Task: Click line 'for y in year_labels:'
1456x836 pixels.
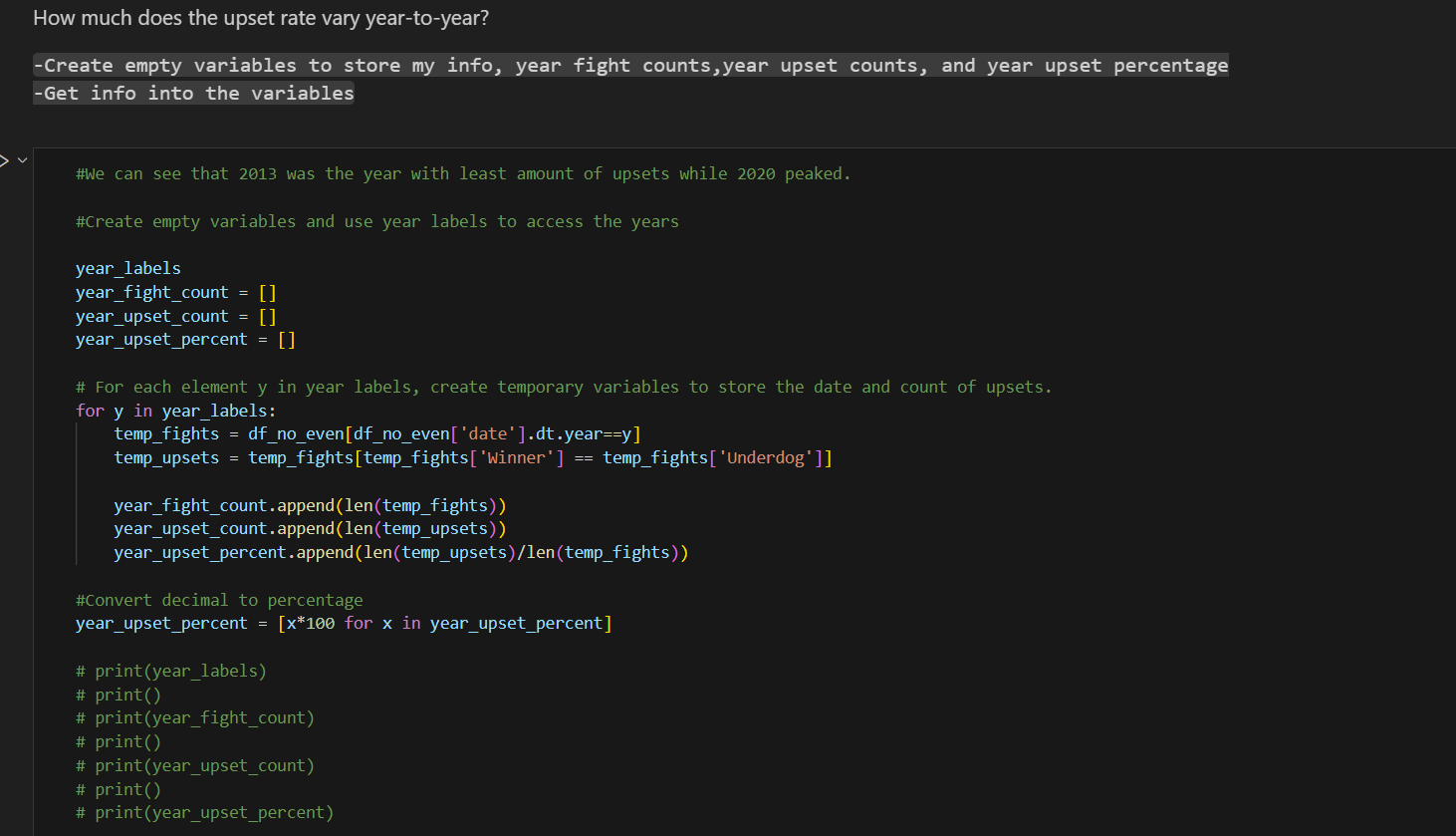Action: 176,412
